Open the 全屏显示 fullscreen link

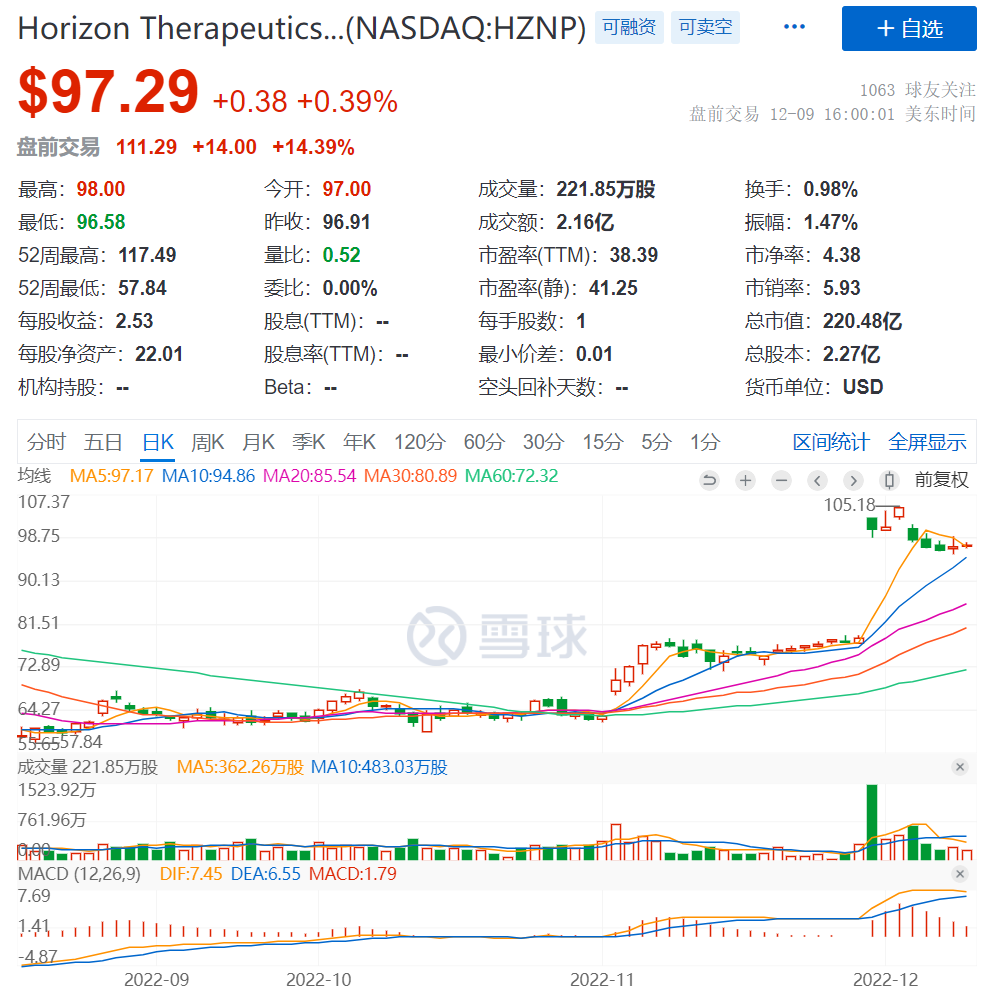(x=927, y=442)
